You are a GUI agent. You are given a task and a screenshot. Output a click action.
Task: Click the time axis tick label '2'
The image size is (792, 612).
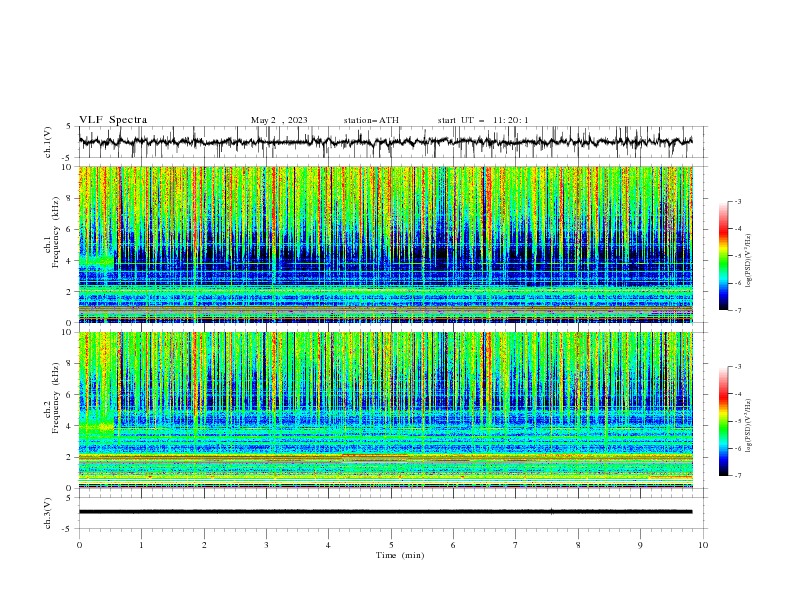pyautogui.click(x=204, y=545)
